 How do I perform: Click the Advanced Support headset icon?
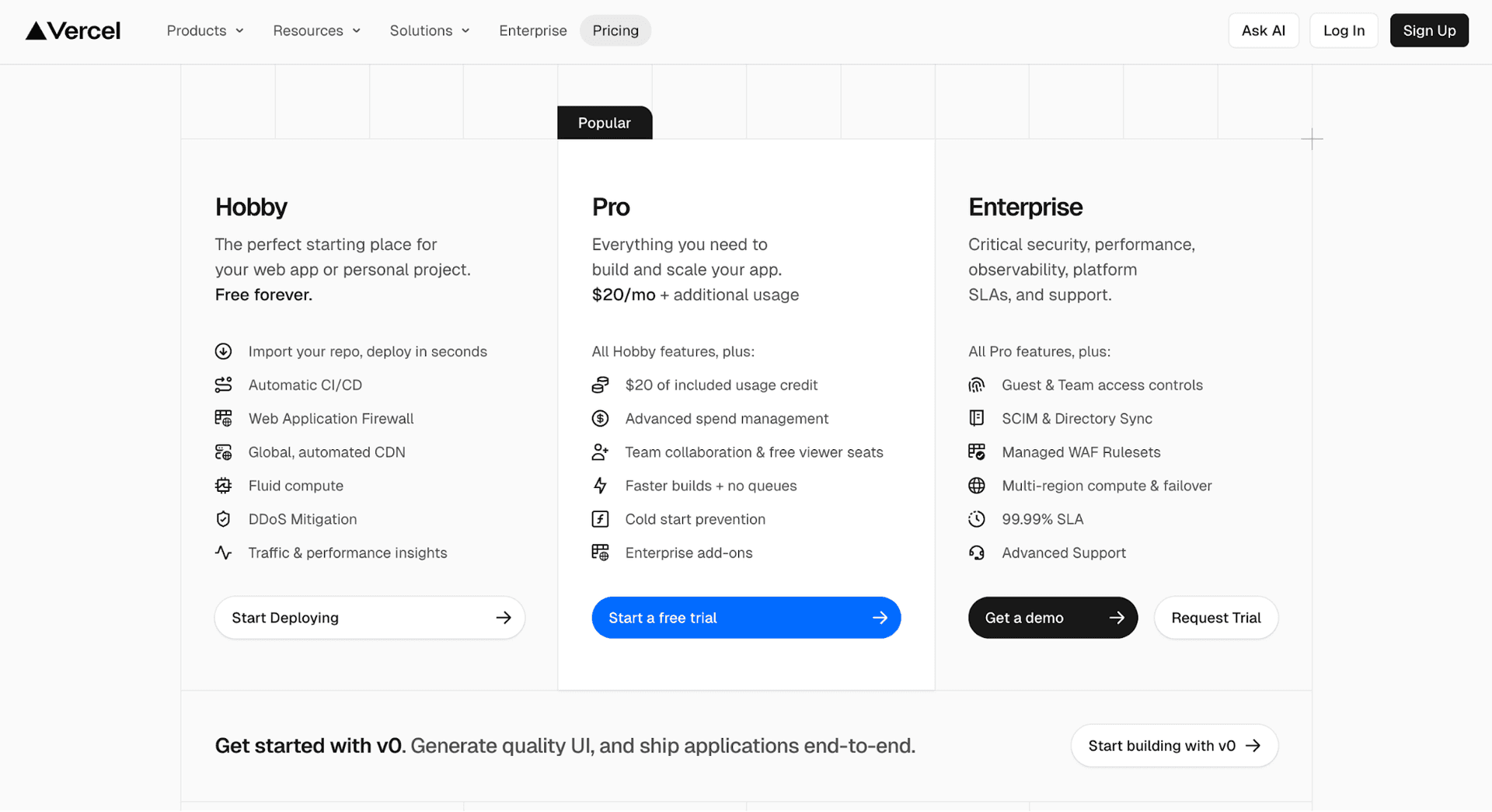tap(976, 552)
